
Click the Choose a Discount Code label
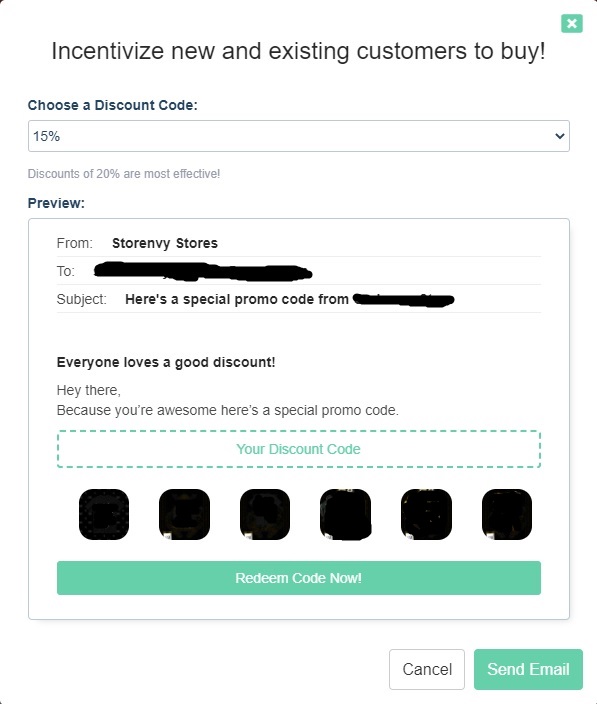113,105
